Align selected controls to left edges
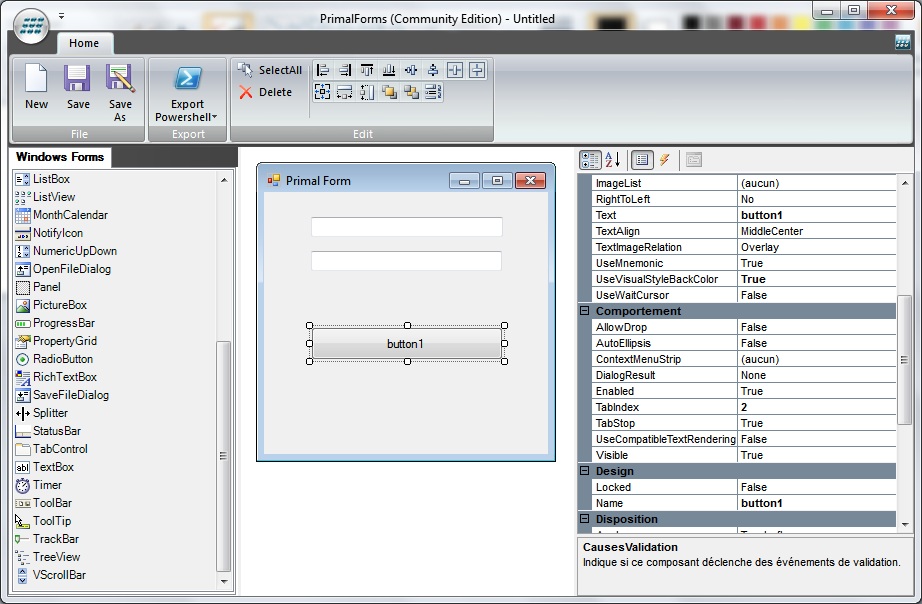The image size is (922, 604). pos(322,71)
